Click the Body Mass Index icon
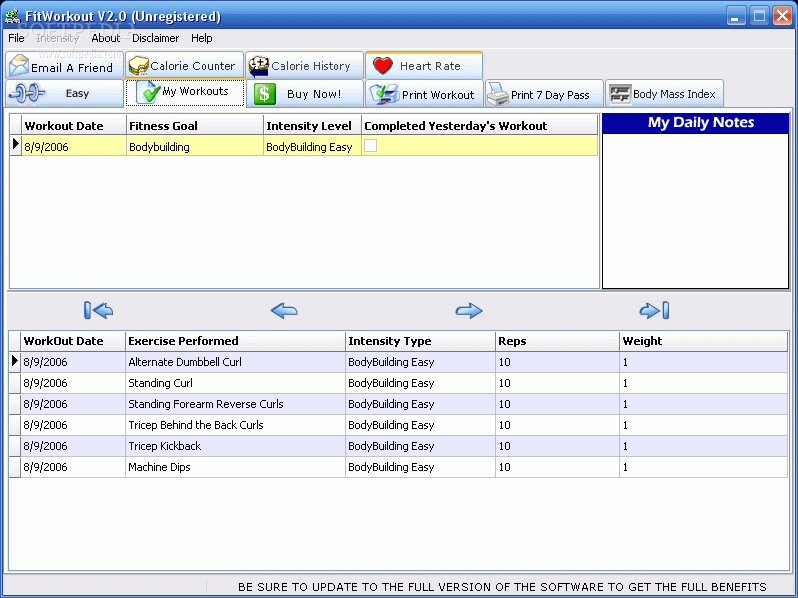Image resolution: width=798 pixels, height=598 pixels. [x=620, y=94]
